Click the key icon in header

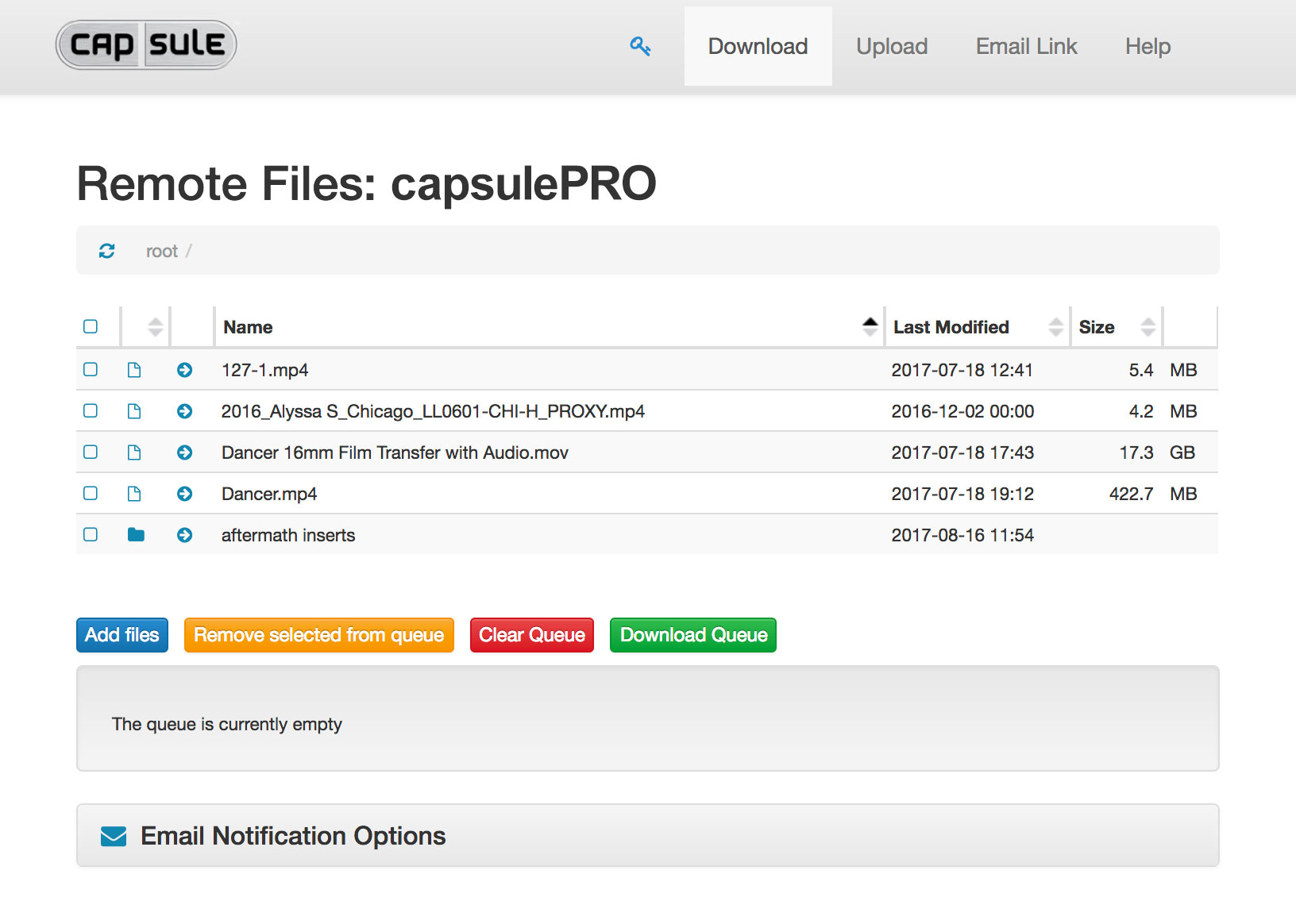point(640,46)
